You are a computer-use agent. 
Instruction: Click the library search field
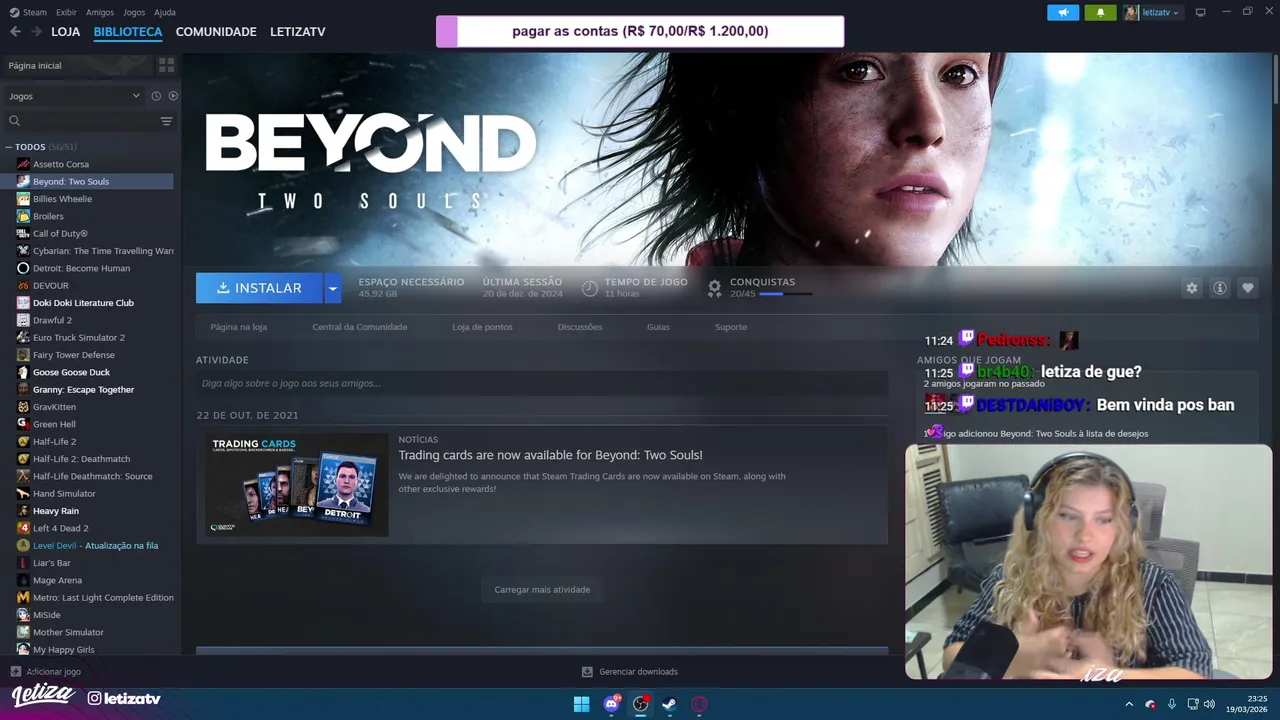click(82, 121)
